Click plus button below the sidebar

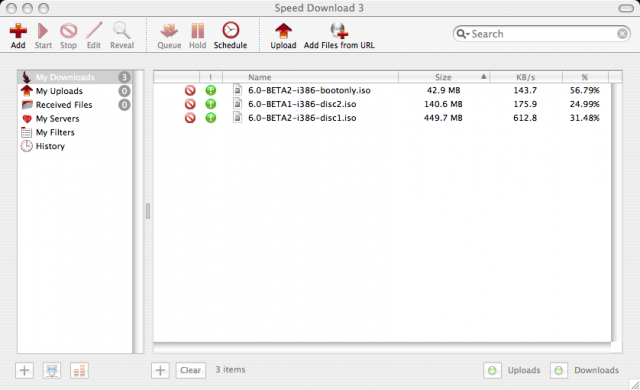24,370
